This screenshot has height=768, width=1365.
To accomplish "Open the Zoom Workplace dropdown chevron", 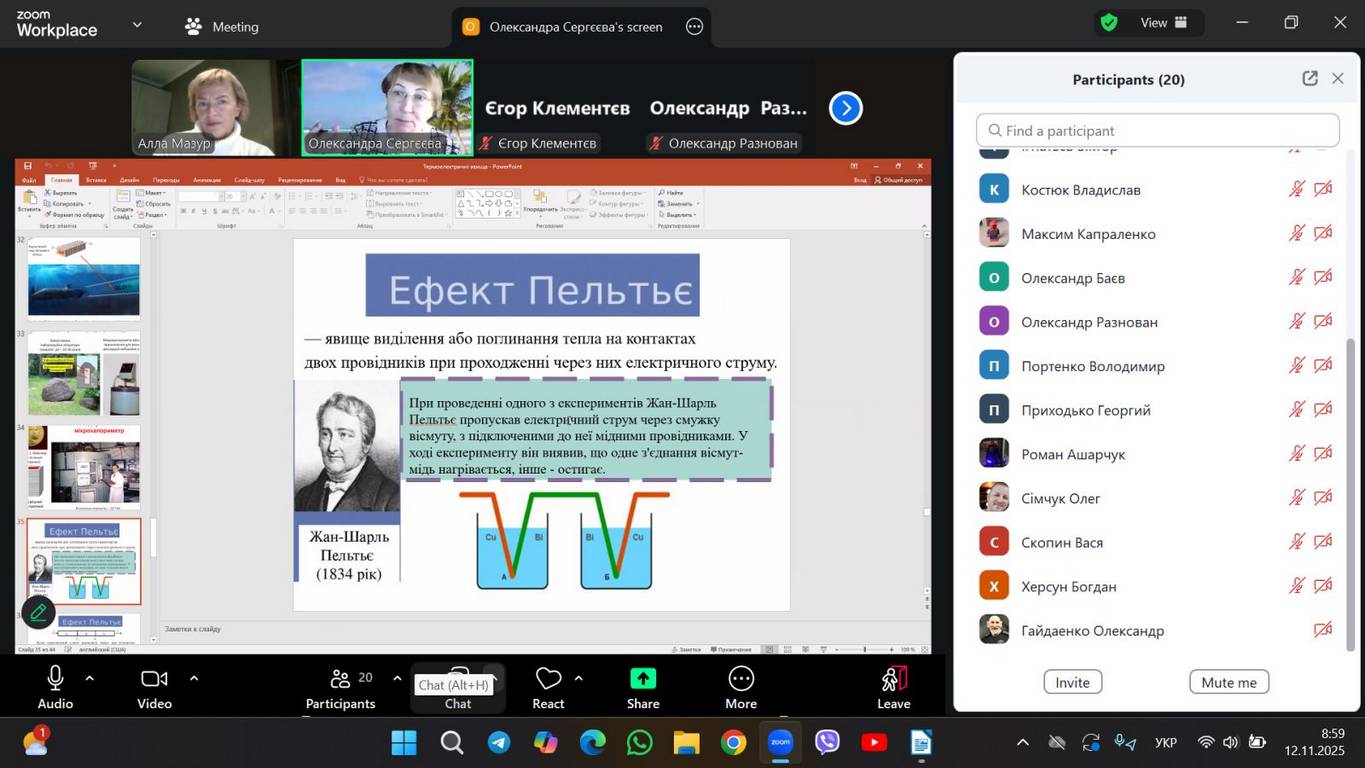I will [x=137, y=25].
